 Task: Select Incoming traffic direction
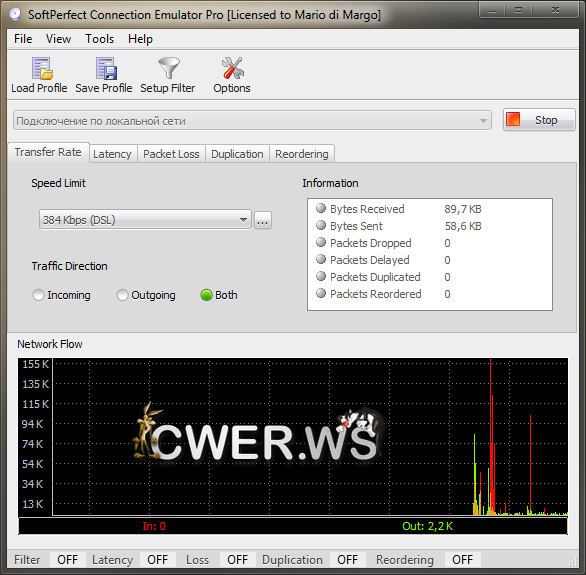coord(62,295)
